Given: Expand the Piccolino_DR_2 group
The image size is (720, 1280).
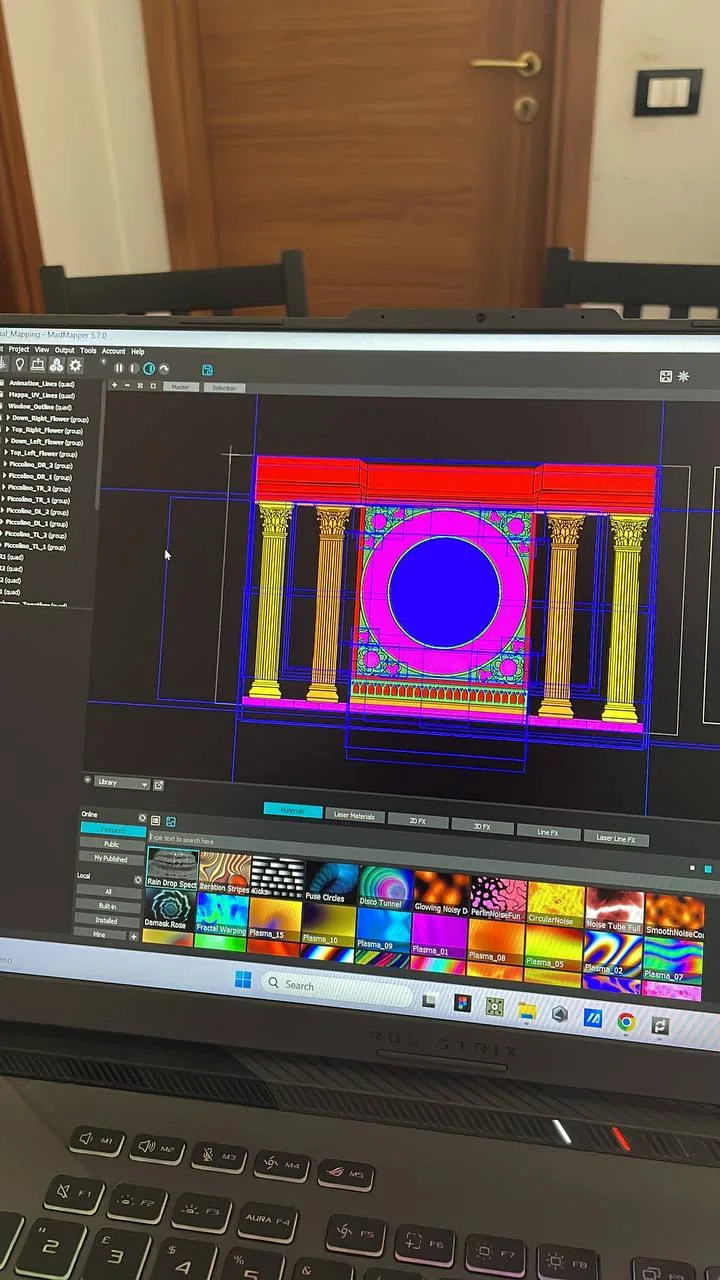Looking at the screenshot, I should point(5,465).
